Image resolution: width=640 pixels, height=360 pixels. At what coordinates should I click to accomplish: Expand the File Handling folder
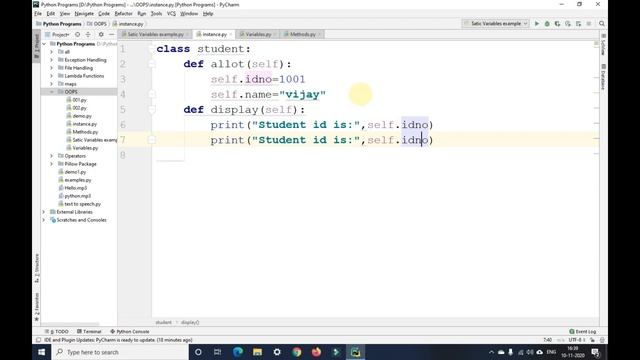[51, 68]
